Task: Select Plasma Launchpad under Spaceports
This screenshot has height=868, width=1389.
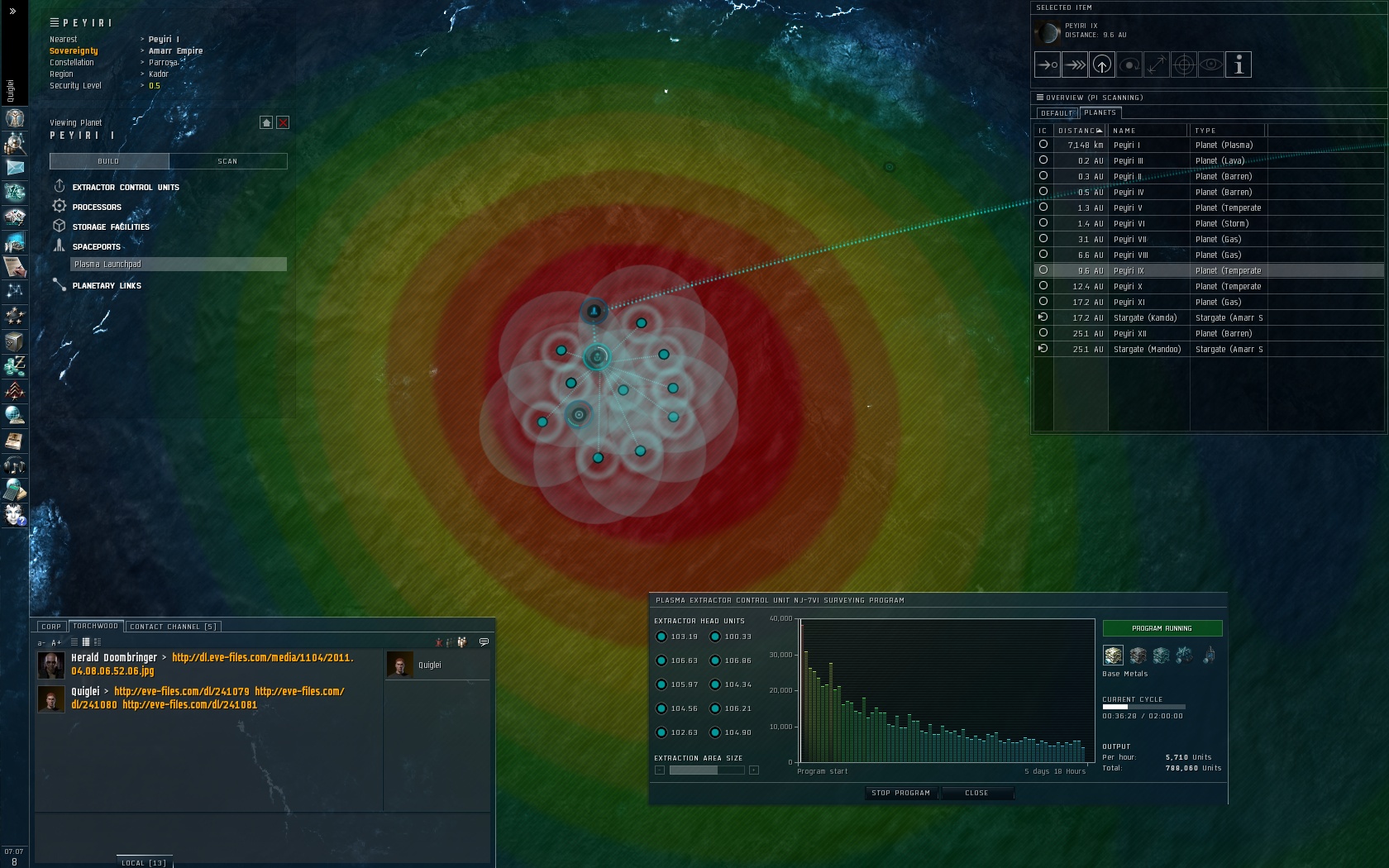Action: coord(179,265)
